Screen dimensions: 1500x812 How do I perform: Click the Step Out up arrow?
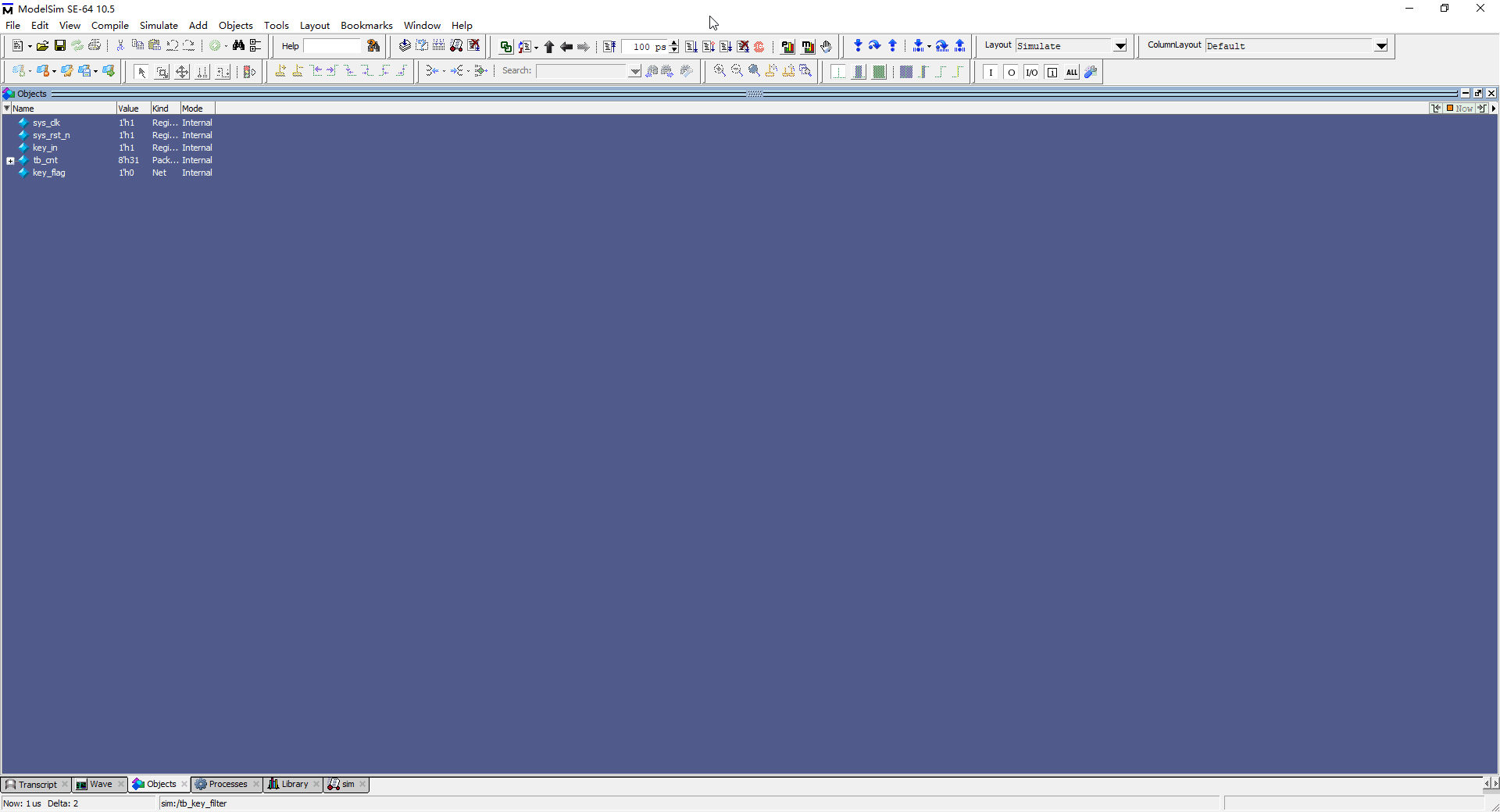coord(892,46)
